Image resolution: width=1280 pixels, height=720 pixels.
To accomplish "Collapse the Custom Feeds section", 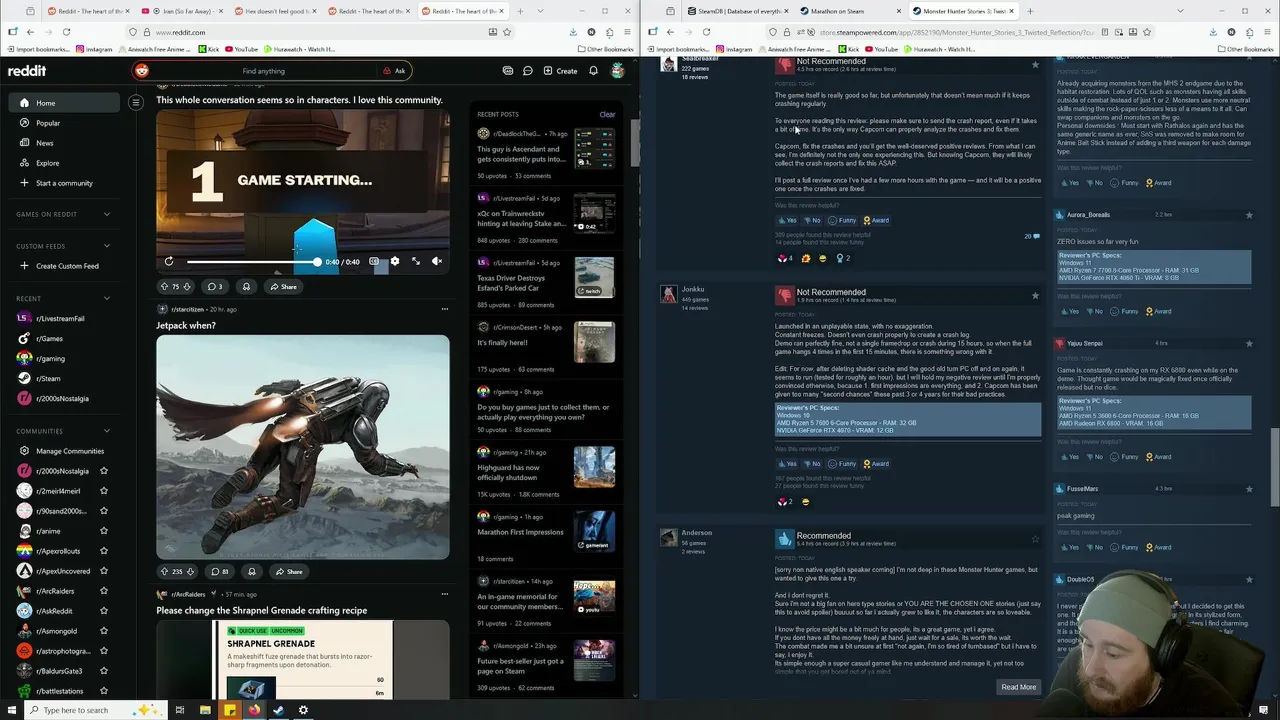I will [107, 246].
